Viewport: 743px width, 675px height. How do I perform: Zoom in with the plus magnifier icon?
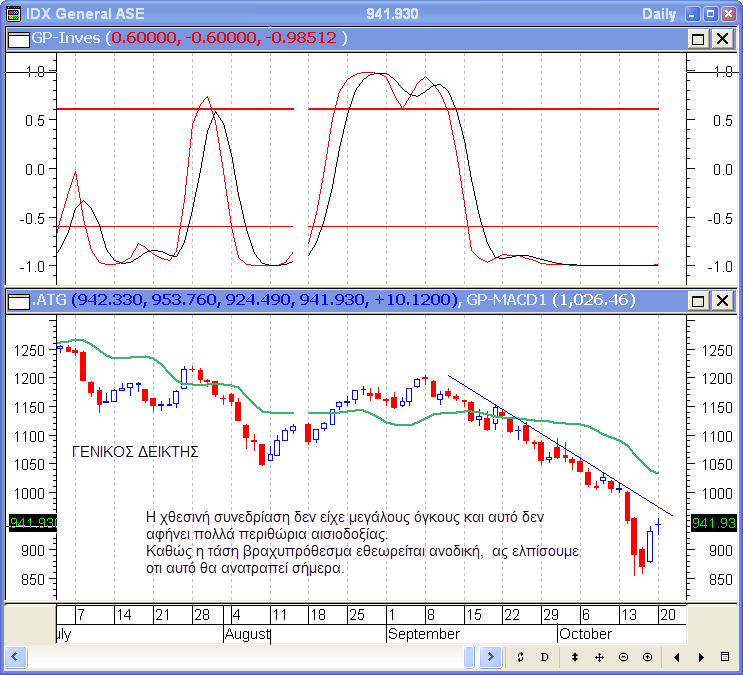[647, 657]
